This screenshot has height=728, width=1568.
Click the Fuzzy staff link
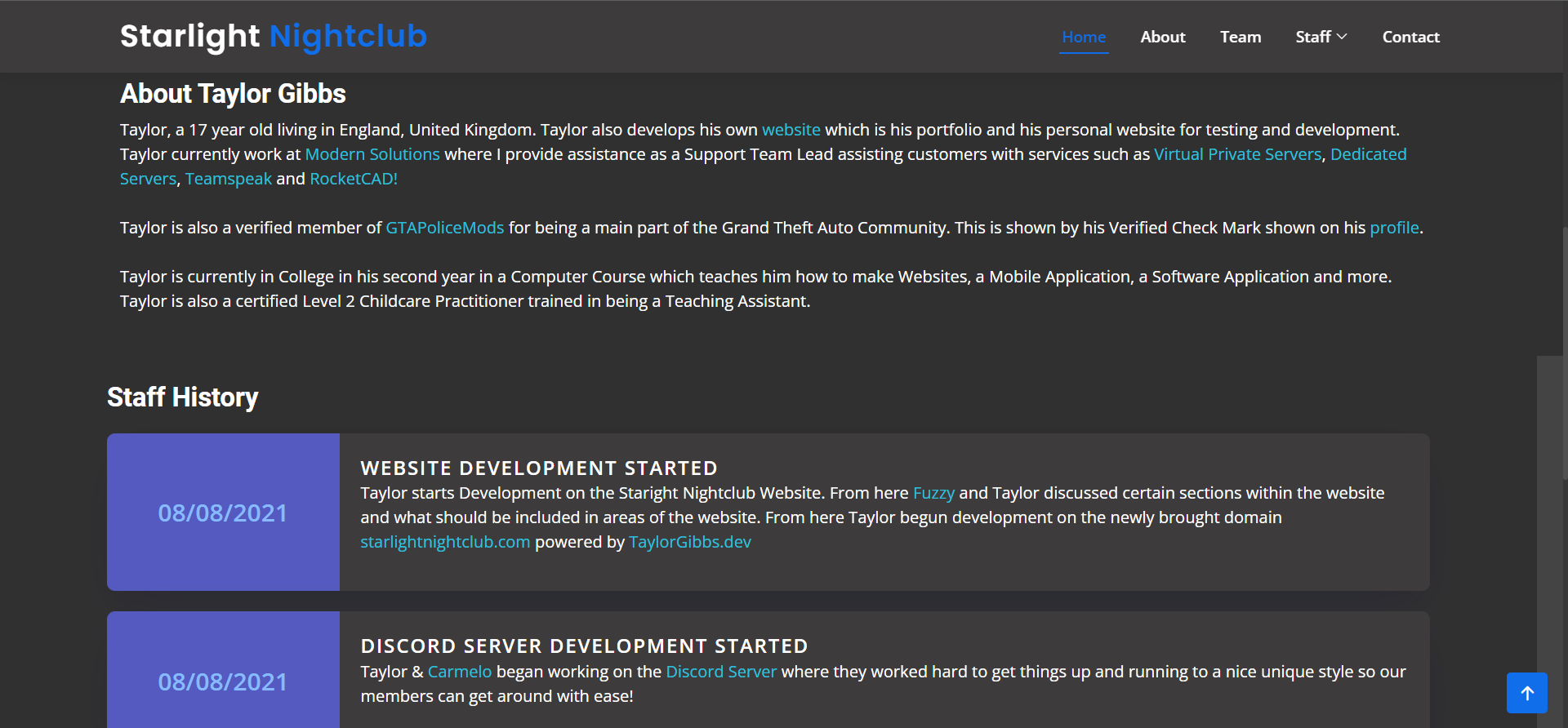click(933, 493)
